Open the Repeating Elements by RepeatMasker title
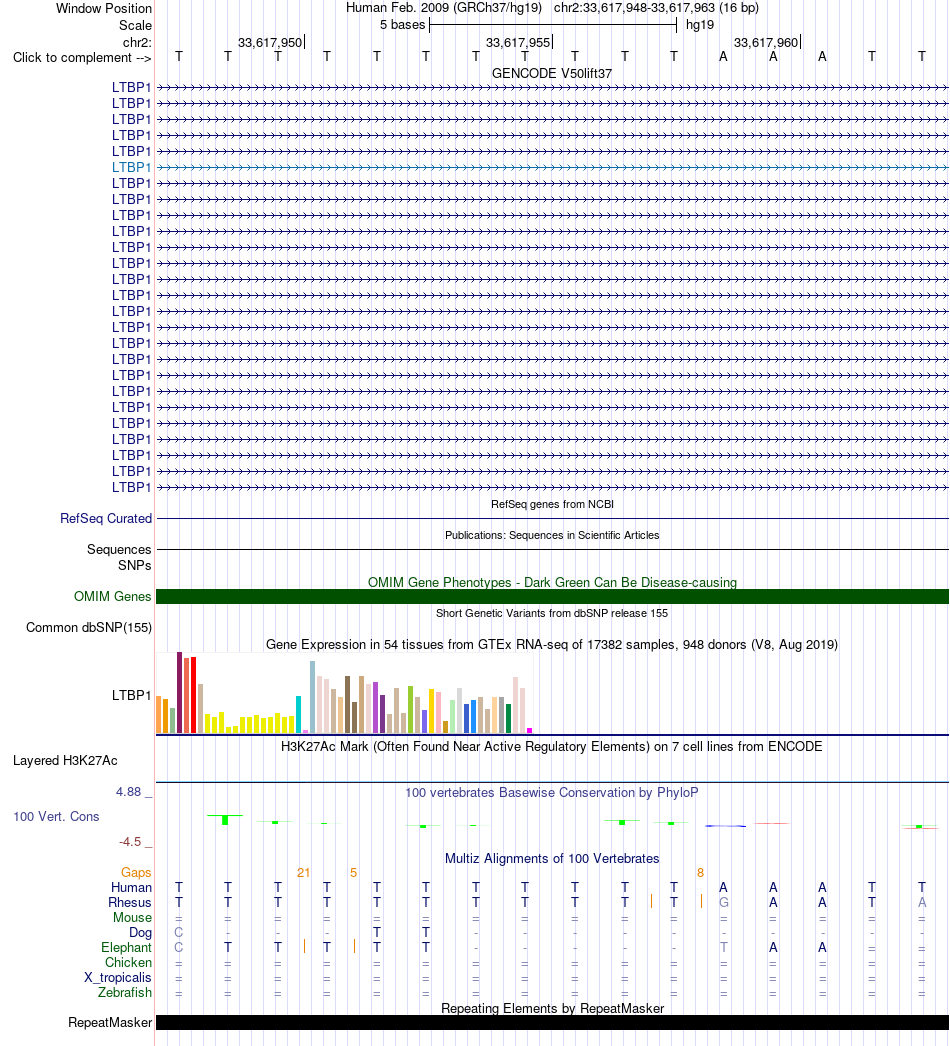Image resolution: width=950 pixels, height=1046 pixels. click(x=552, y=1009)
